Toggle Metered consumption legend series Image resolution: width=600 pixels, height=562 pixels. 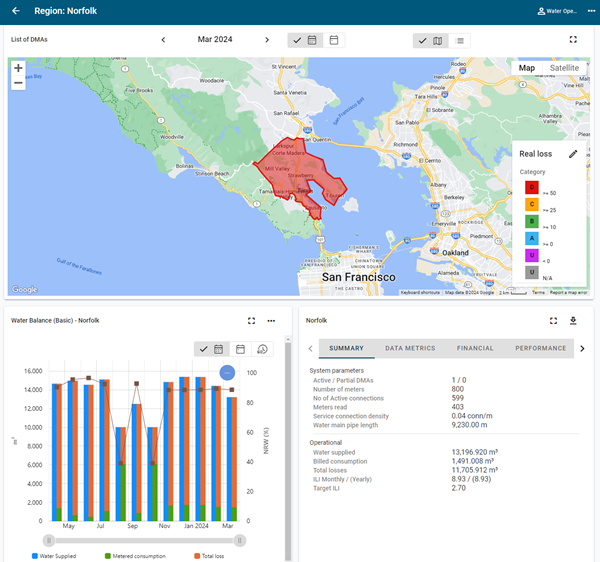135,556
